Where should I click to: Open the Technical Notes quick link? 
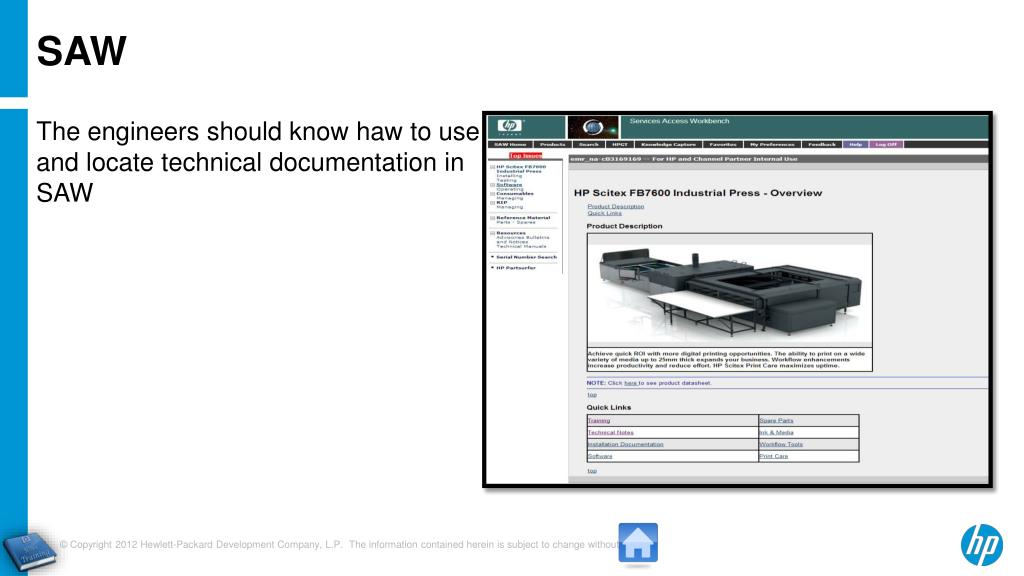pos(611,432)
